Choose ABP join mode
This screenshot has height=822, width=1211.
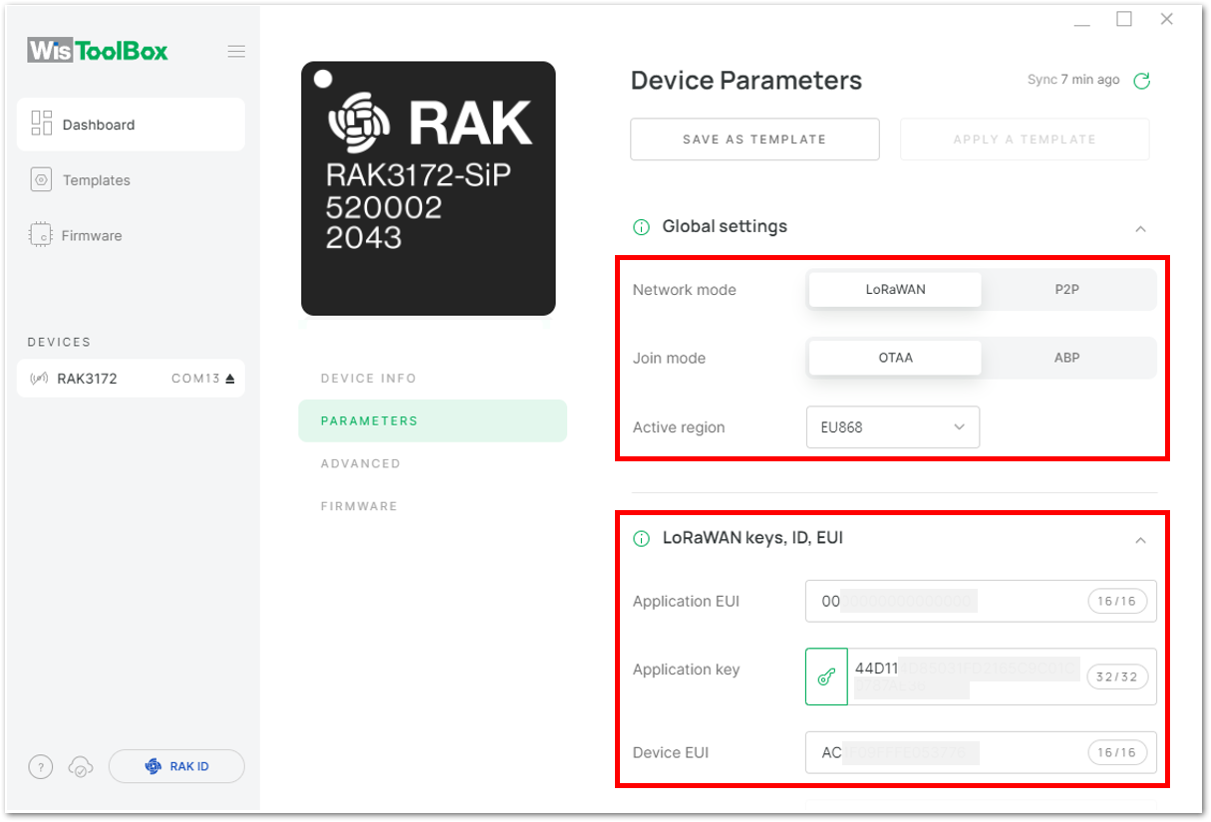point(1067,358)
